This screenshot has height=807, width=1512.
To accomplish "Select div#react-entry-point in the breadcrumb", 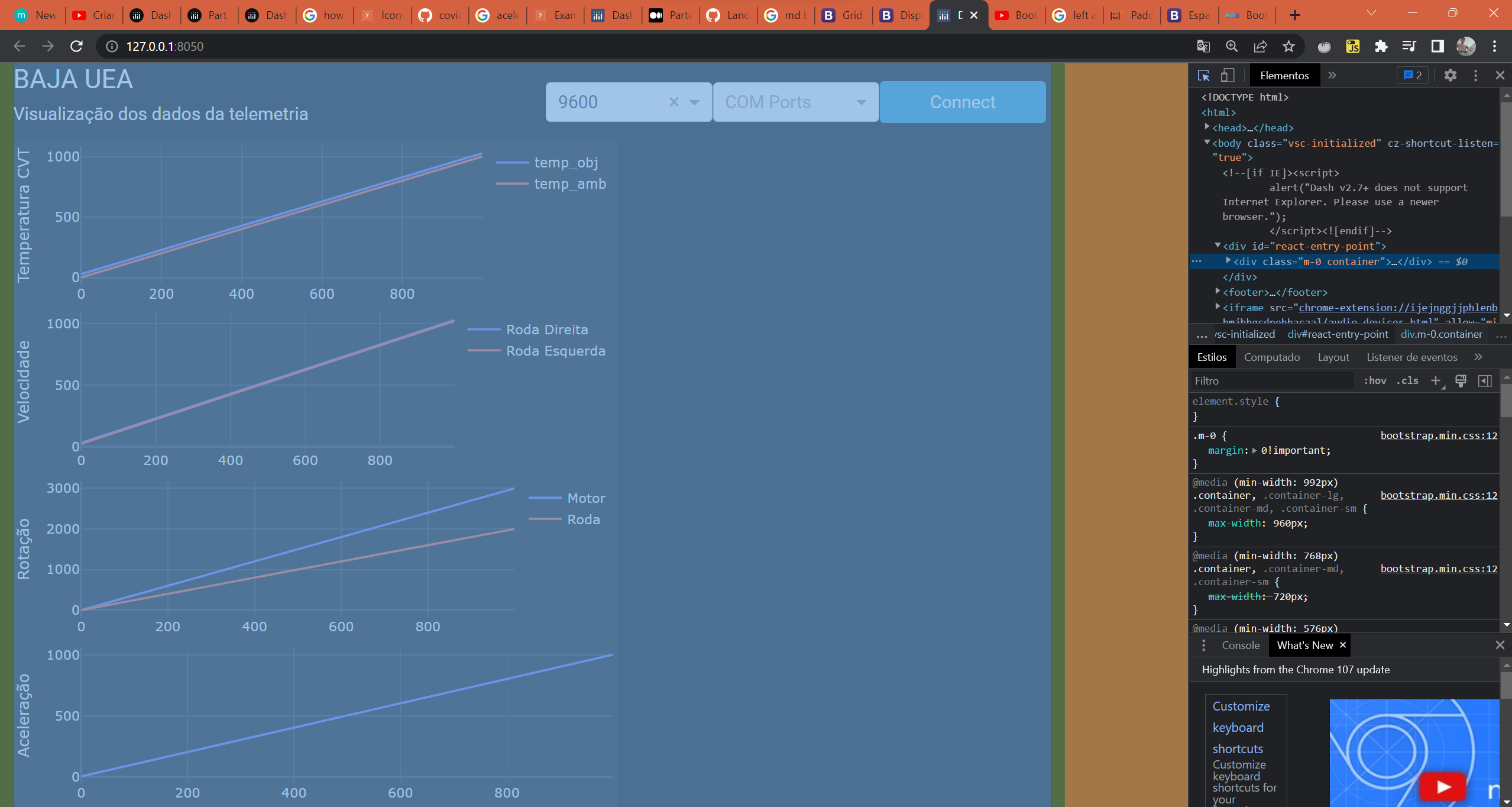I will pos(1338,334).
